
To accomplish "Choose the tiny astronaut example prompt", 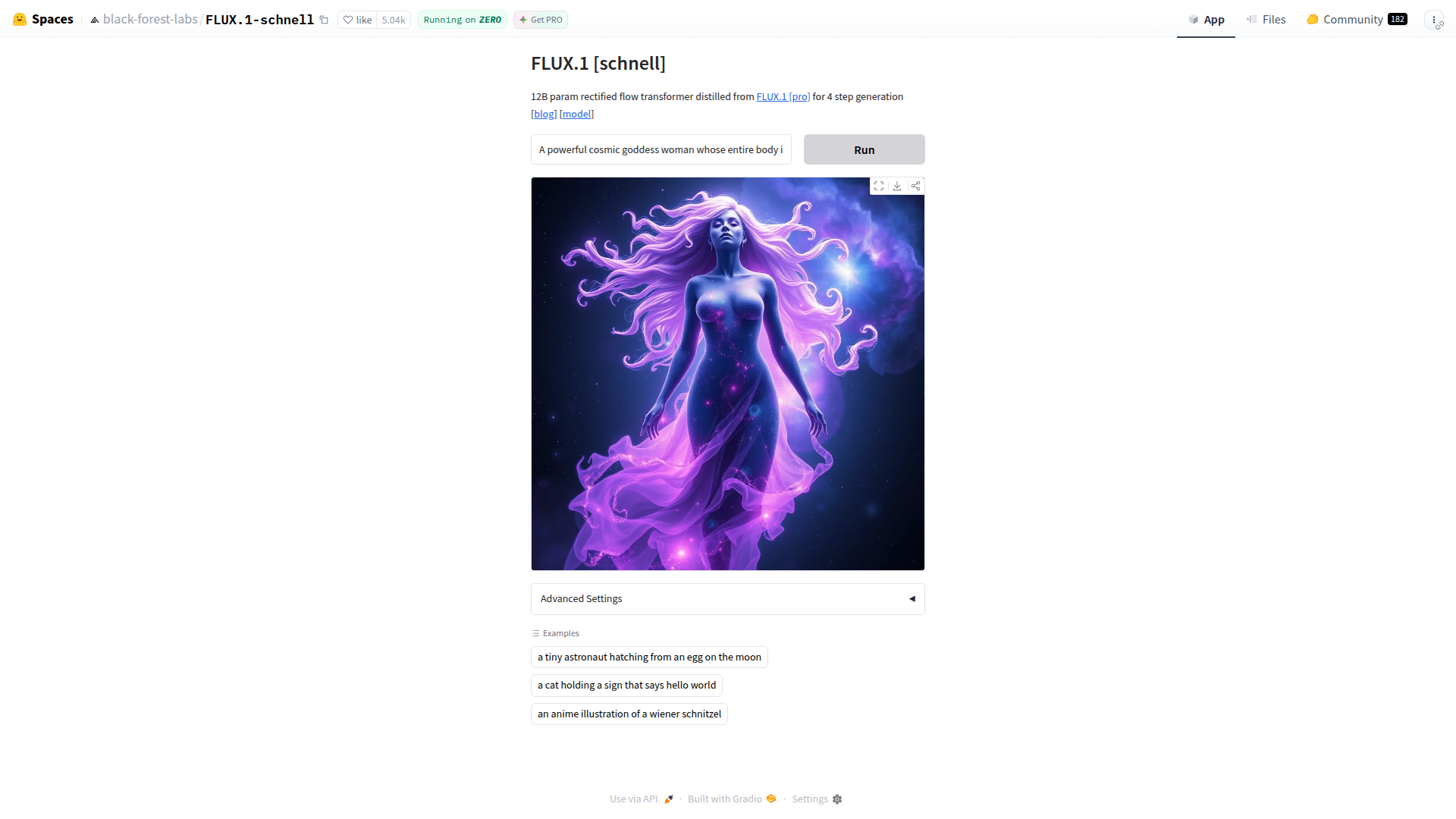I will click(649, 657).
